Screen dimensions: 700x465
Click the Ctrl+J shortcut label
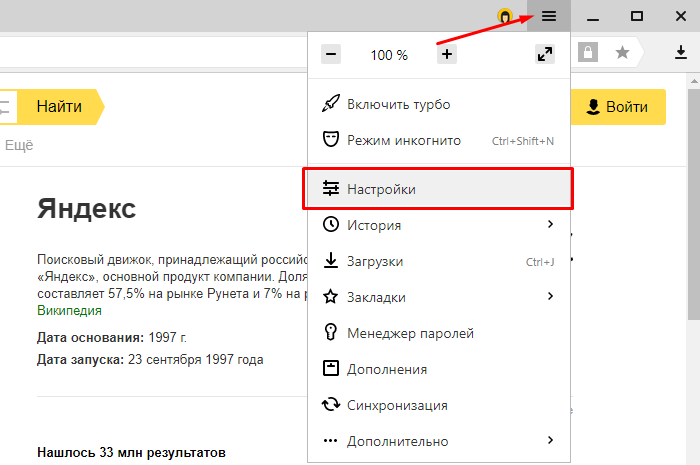[x=540, y=262]
